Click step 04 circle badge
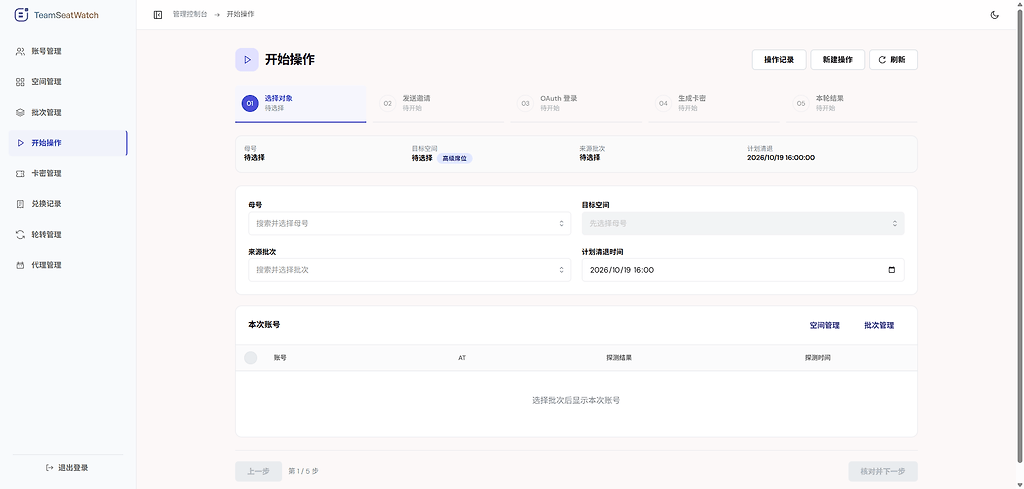 pyautogui.click(x=664, y=103)
